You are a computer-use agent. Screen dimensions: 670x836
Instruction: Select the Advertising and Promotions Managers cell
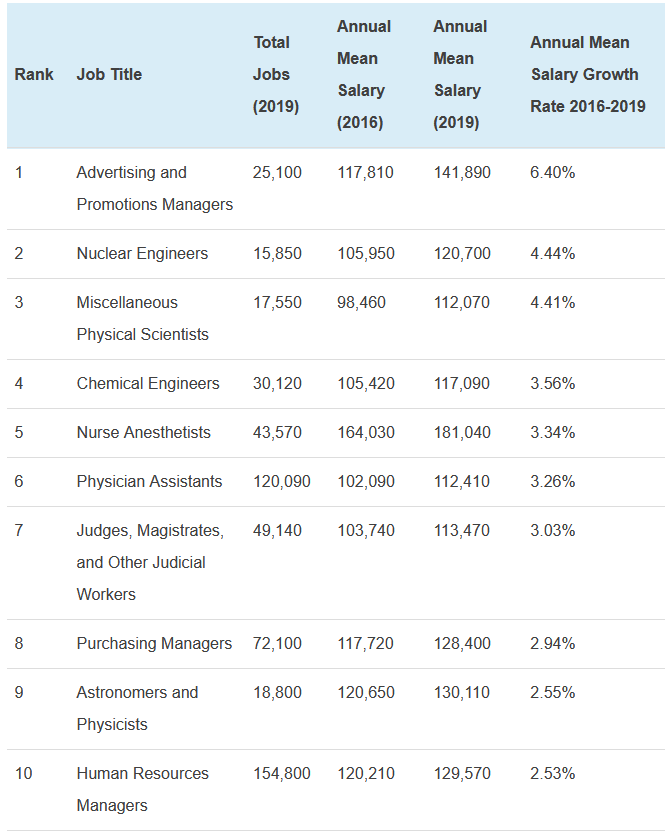point(154,188)
